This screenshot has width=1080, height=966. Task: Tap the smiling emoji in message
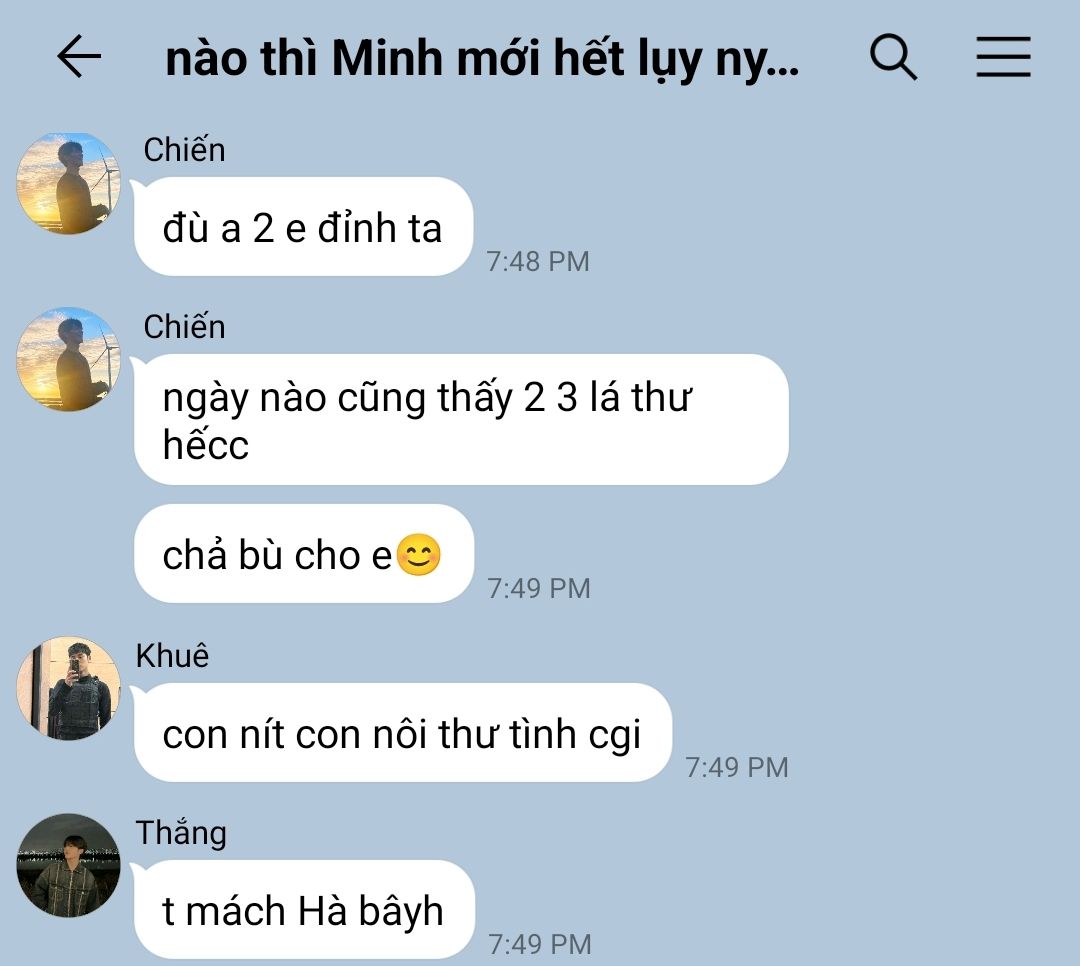click(419, 555)
